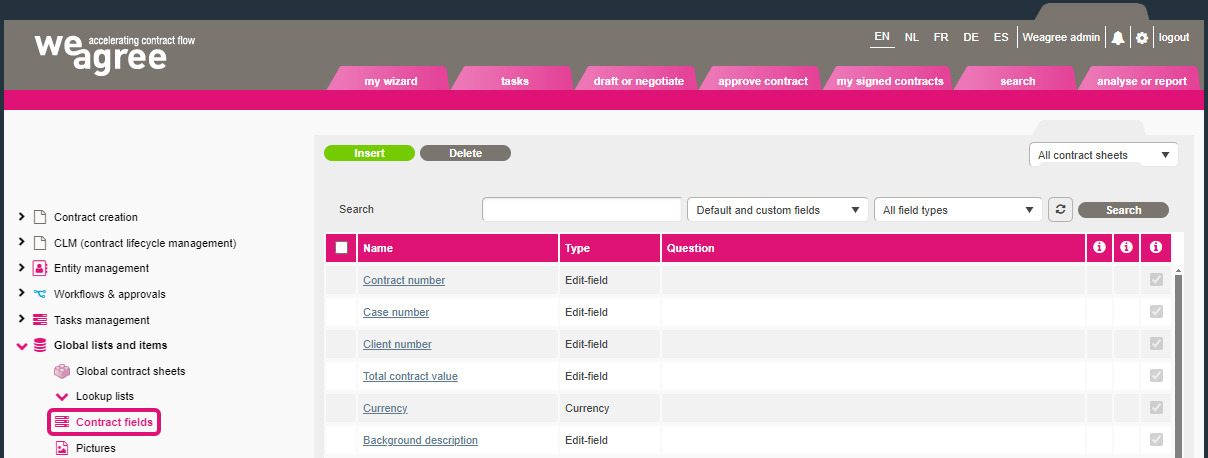Click into the Search text field
This screenshot has height=458, width=1208.
582,210
